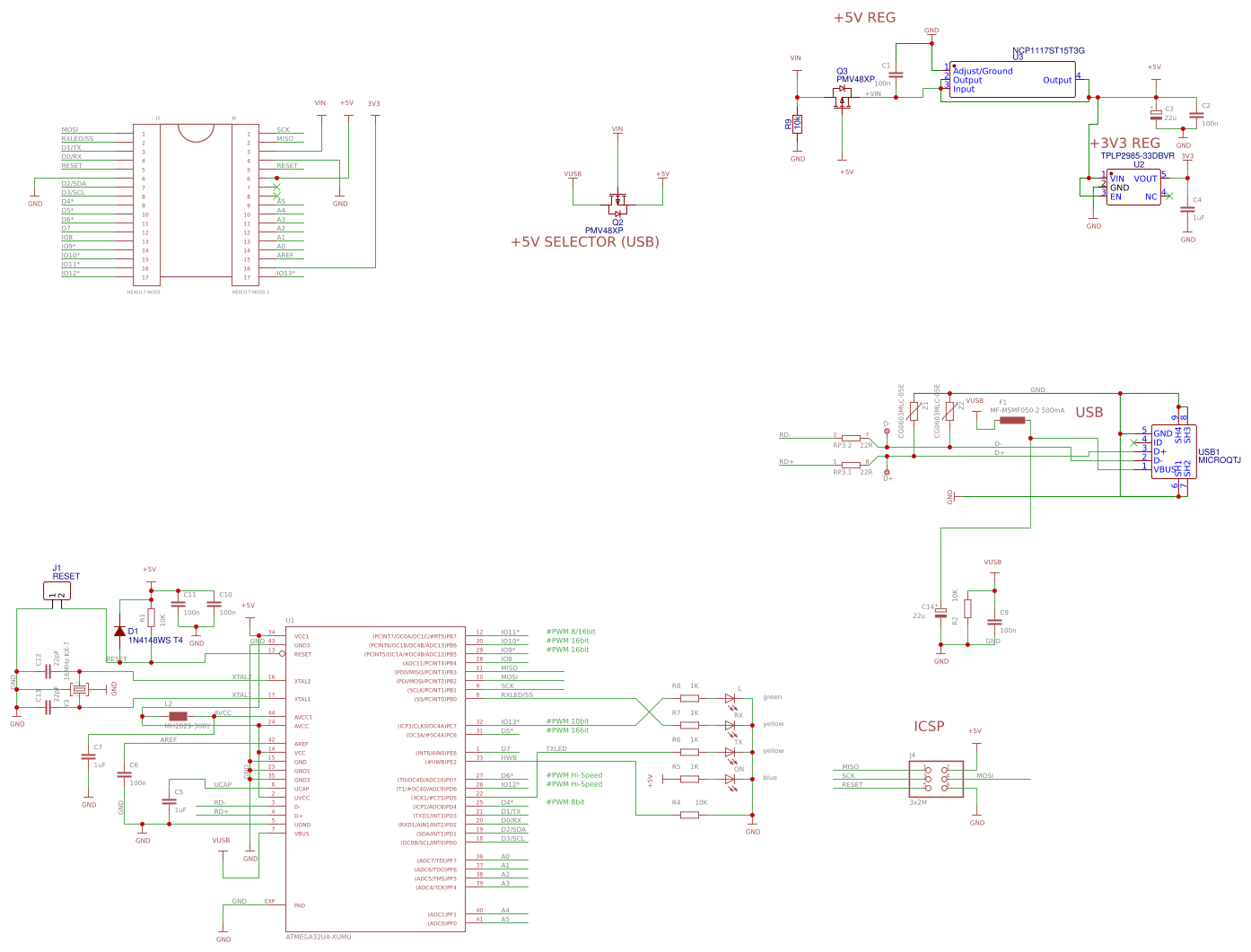The width and height of the screenshot is (1251, 952).
Task: Select the "+3V3 REG" section title
Action: [1124, 144]
